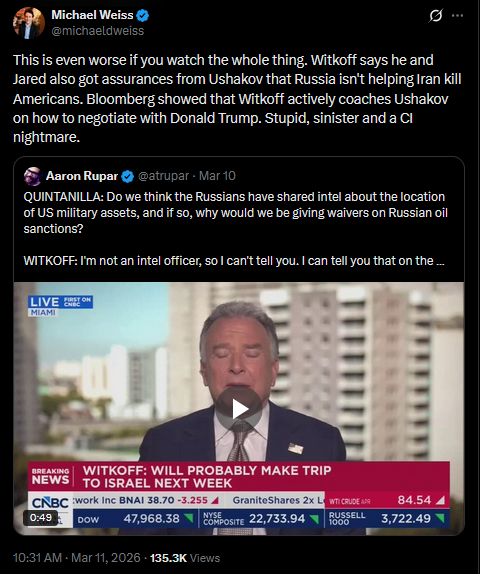Click the 135.3K Views count

pyautogui.click(x=185, y=558)
